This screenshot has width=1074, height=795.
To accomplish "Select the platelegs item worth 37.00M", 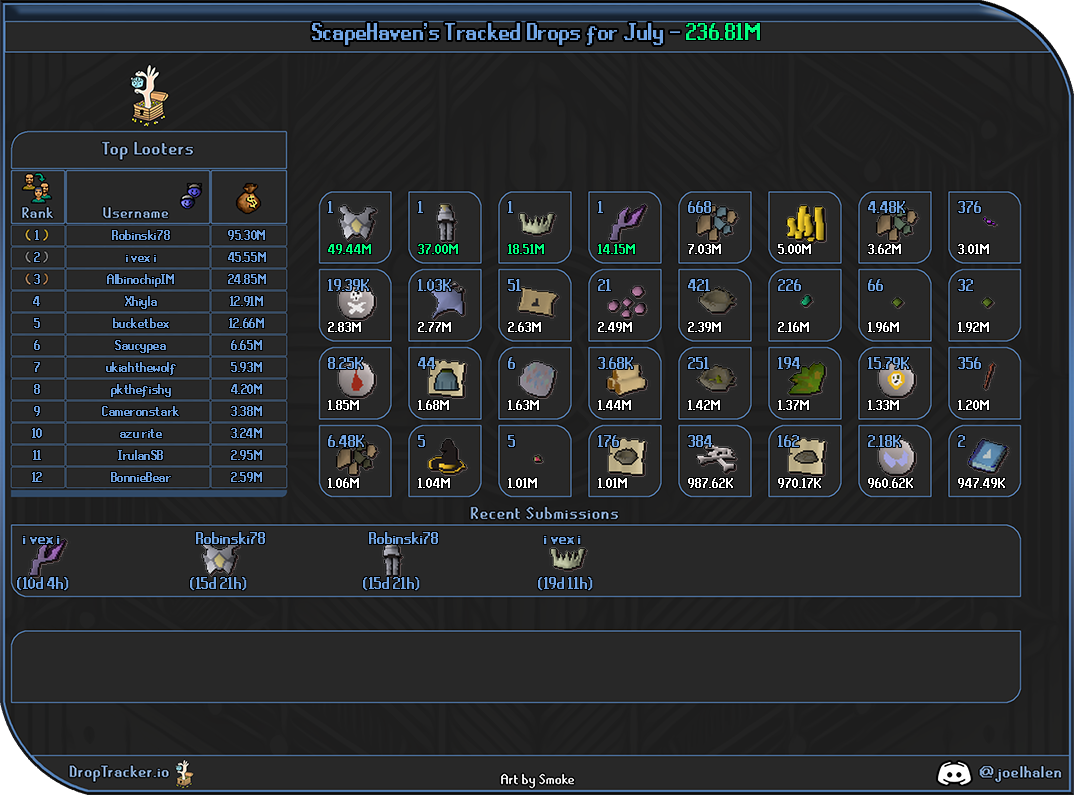I will point(445,227).
